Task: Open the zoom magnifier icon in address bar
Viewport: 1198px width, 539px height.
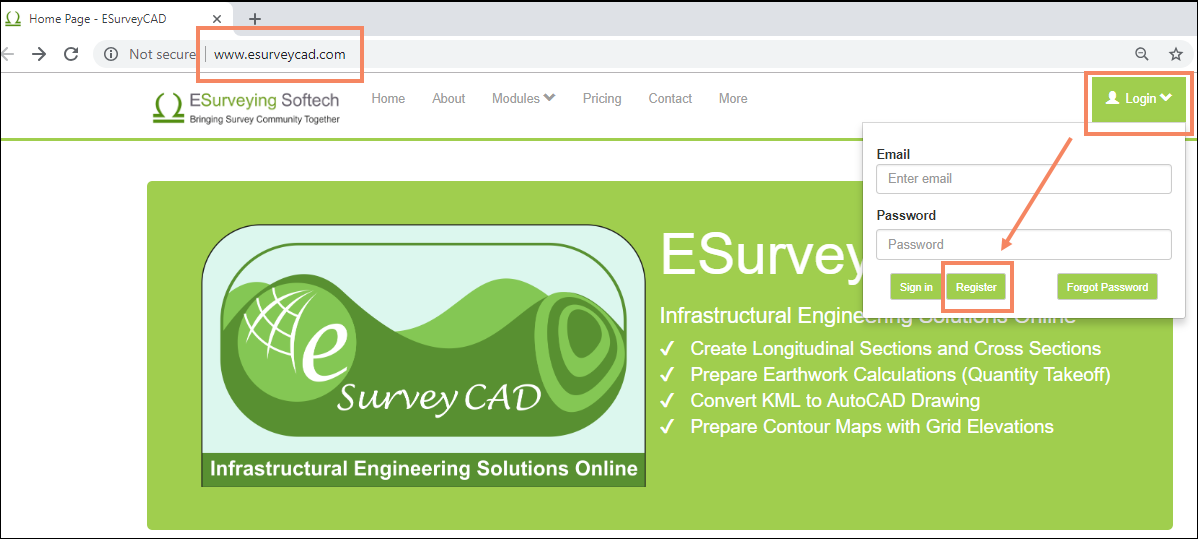Action: pos(1141,54)
